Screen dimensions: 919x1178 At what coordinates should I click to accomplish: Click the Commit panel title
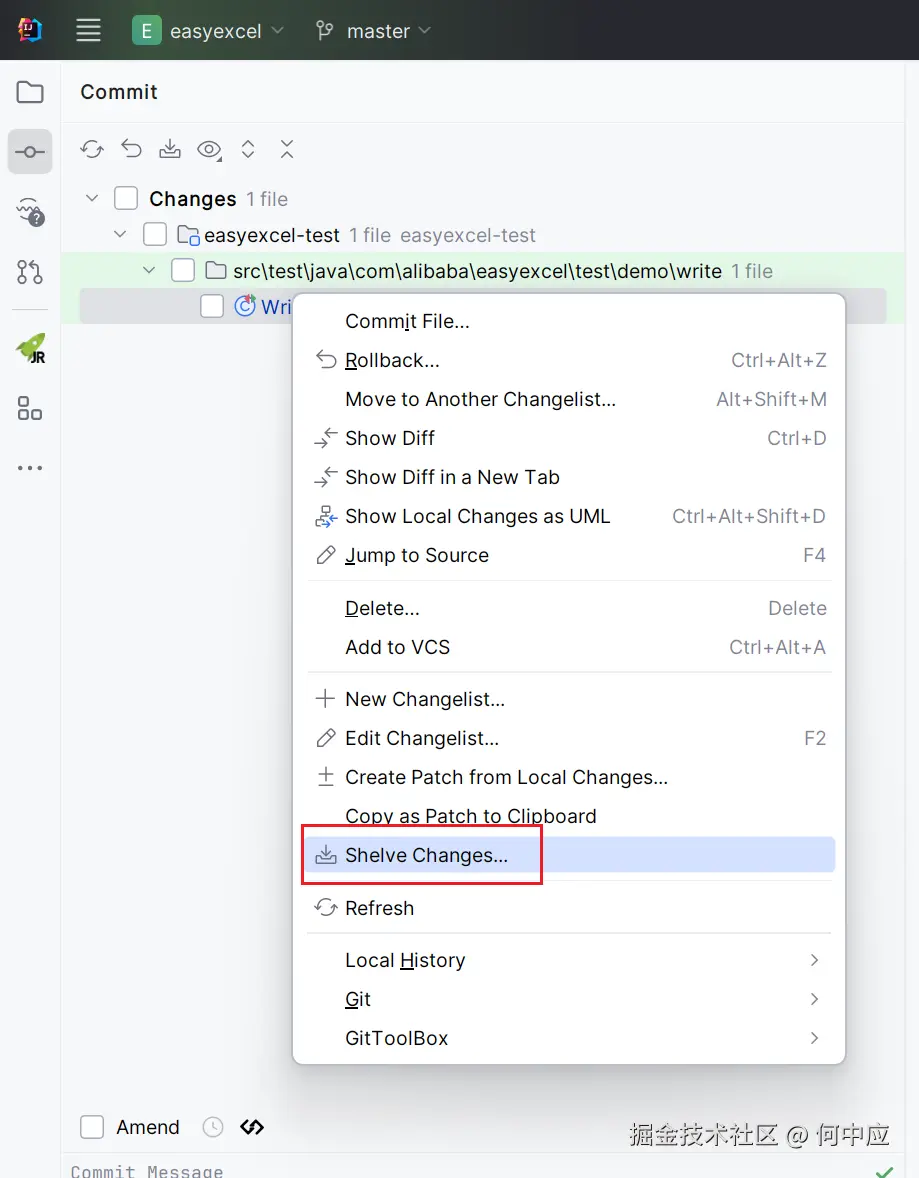pyautogui.click(x=119, y=92)
